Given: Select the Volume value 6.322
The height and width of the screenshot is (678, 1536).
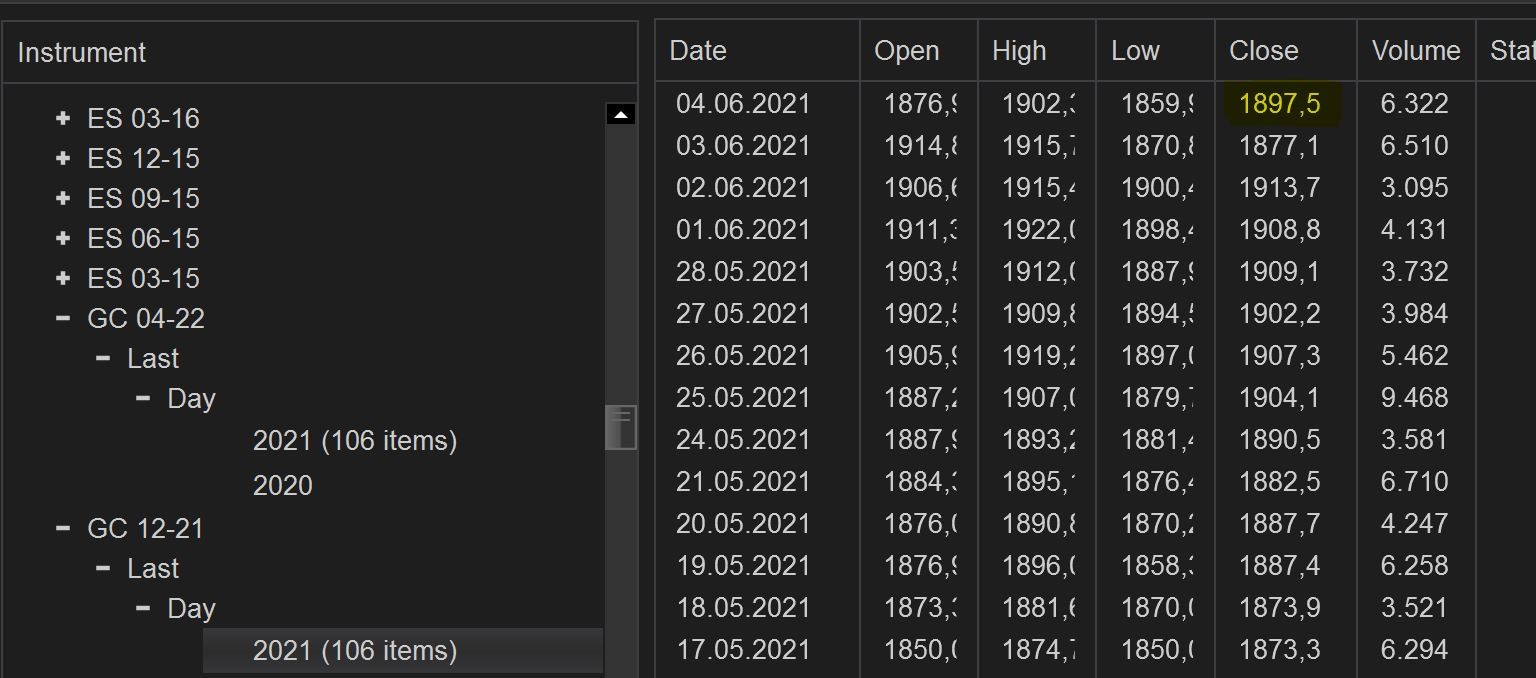Looking at the screenshot, I should (x=1415, y=104).
